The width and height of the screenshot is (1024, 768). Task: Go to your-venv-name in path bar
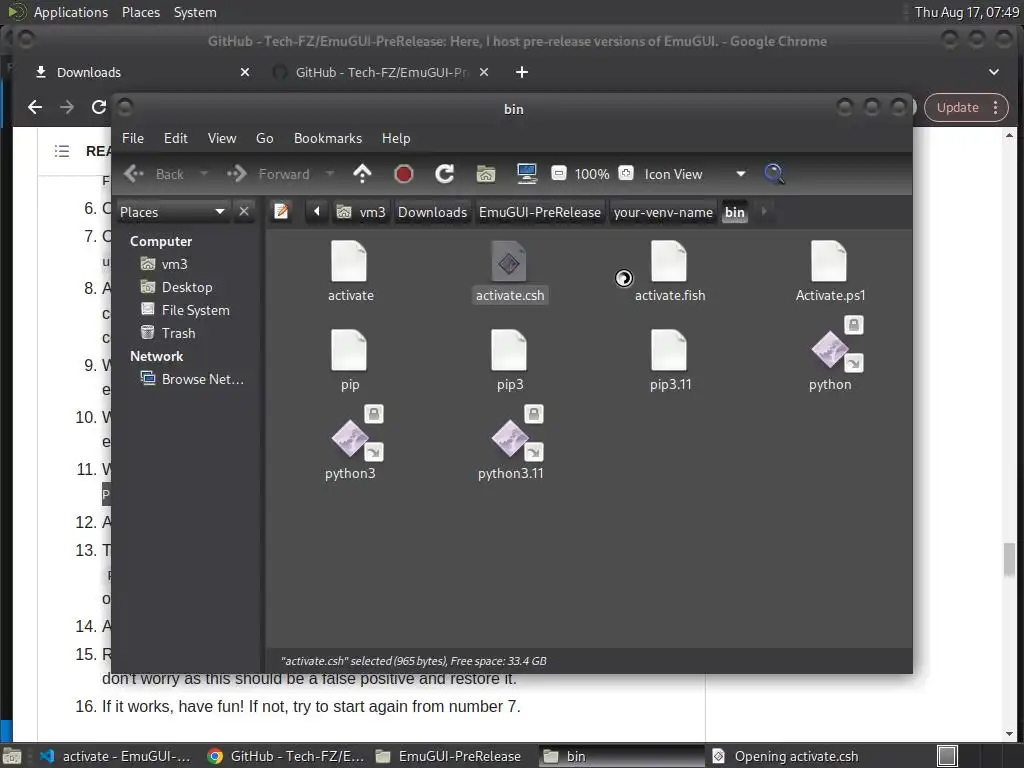point(663,212)
